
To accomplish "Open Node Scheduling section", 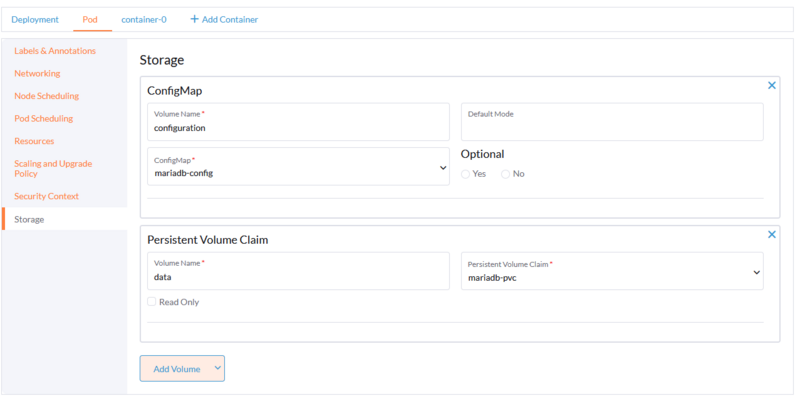I will 46,96.
